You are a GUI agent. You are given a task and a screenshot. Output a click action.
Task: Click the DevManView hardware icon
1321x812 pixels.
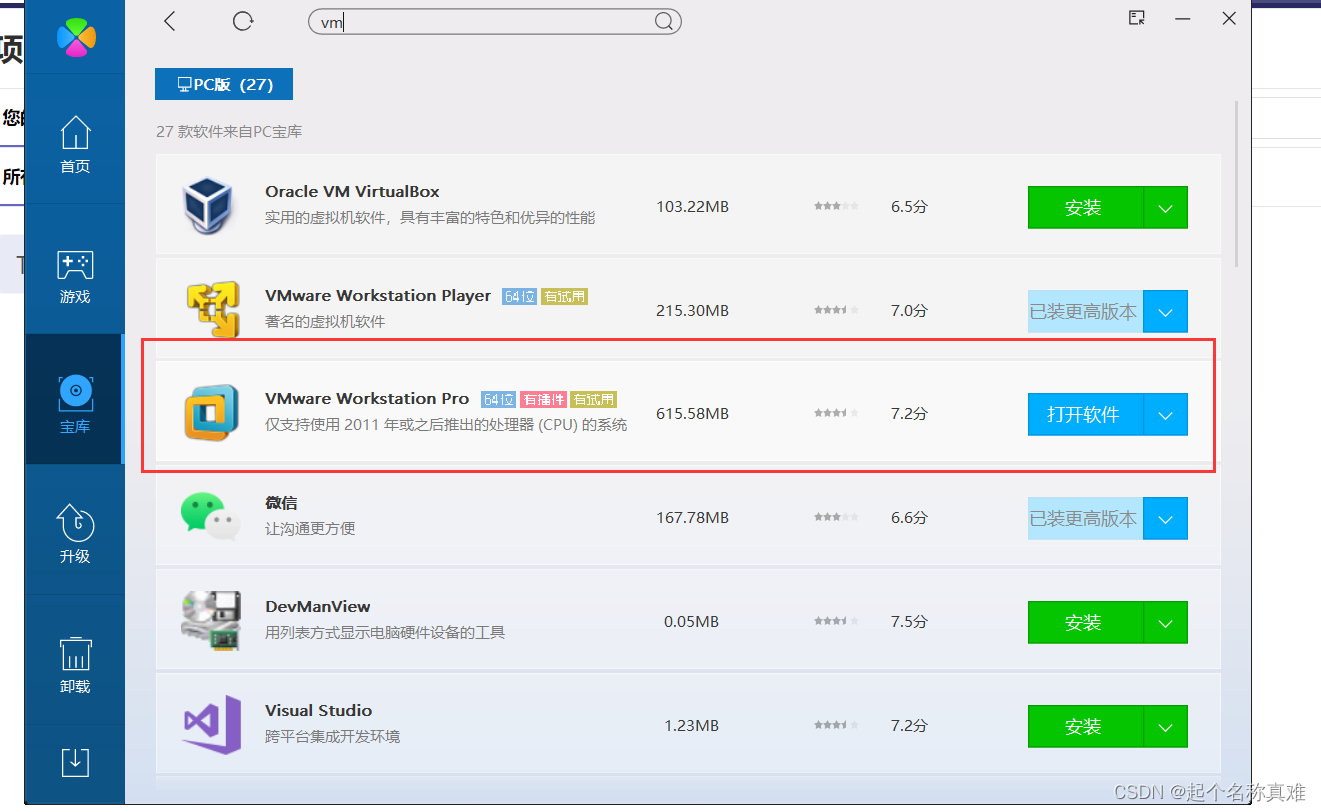[210, 620]
